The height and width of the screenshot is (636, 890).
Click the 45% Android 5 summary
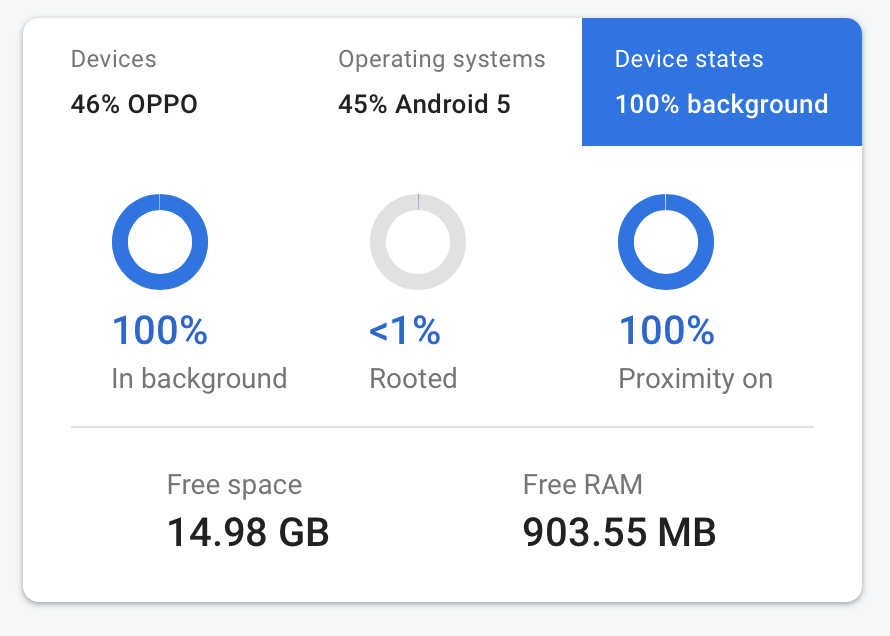point(424,104)
